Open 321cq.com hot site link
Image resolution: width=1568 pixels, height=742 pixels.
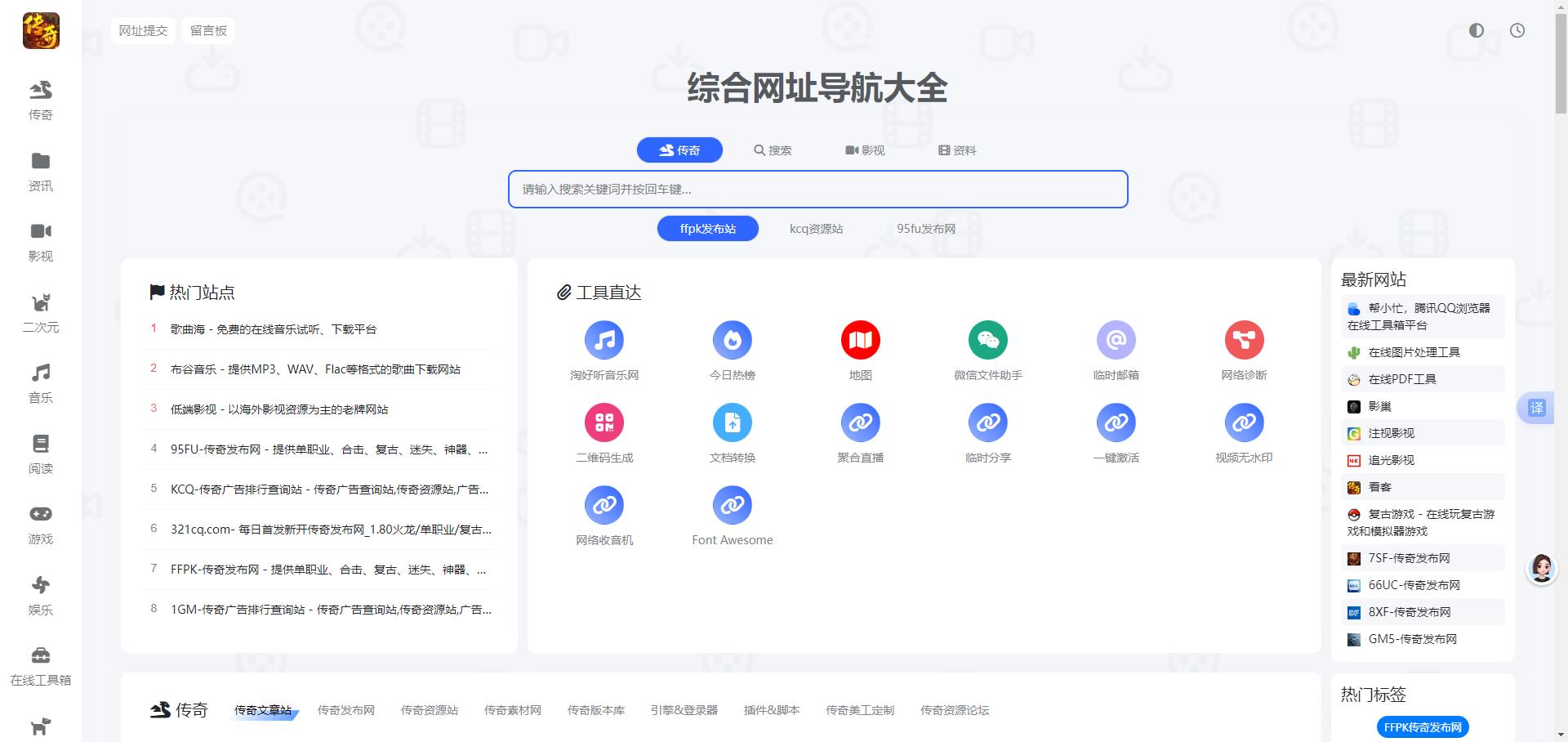[x=331, y=530]
